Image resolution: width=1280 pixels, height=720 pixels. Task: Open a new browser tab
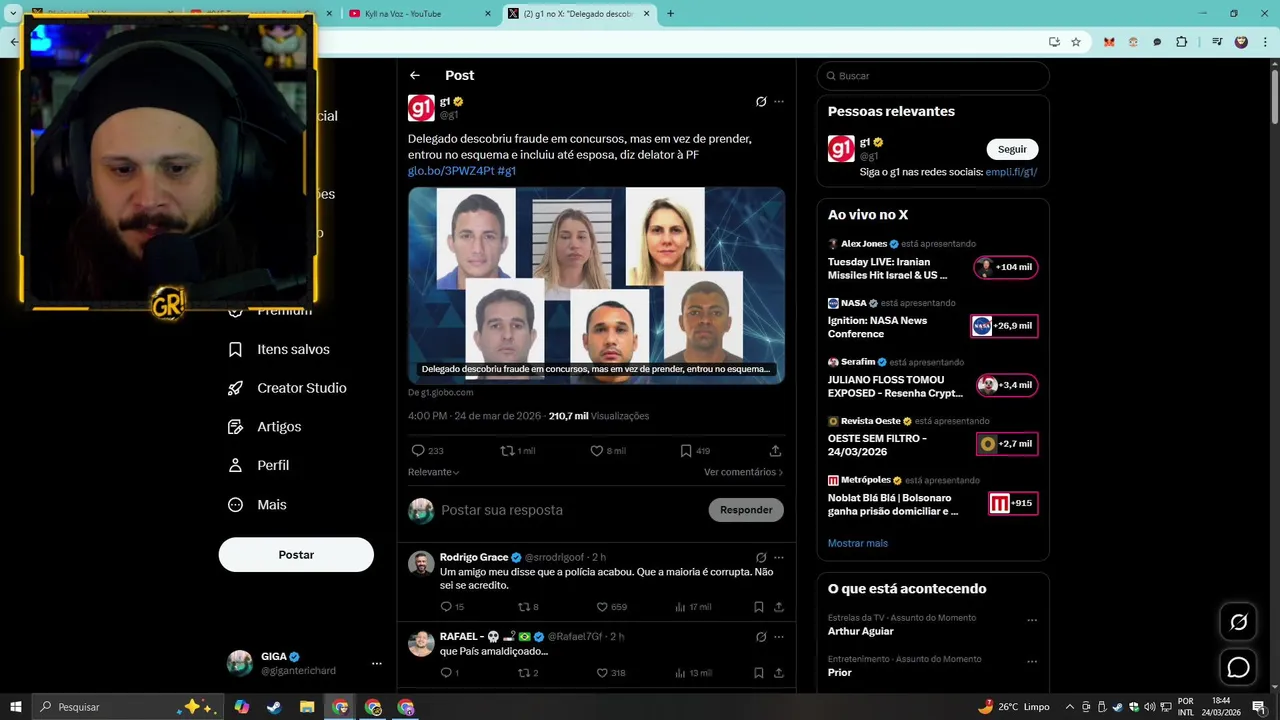pos(671,13)
